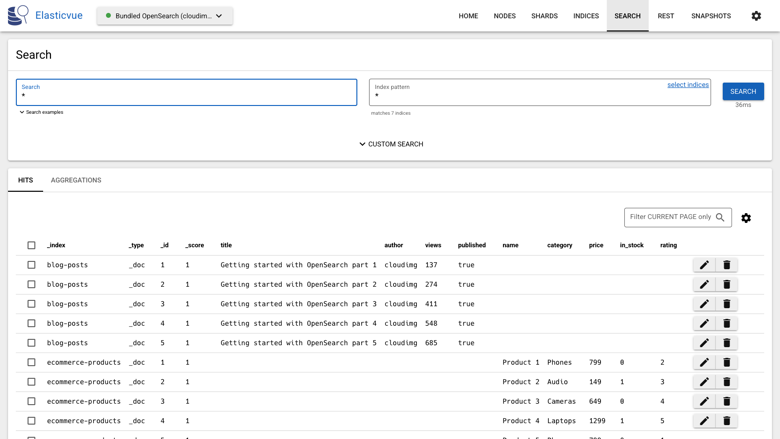Sort by the title column header
This screenshot has width=780, height=439.
(x=226, y=245)
